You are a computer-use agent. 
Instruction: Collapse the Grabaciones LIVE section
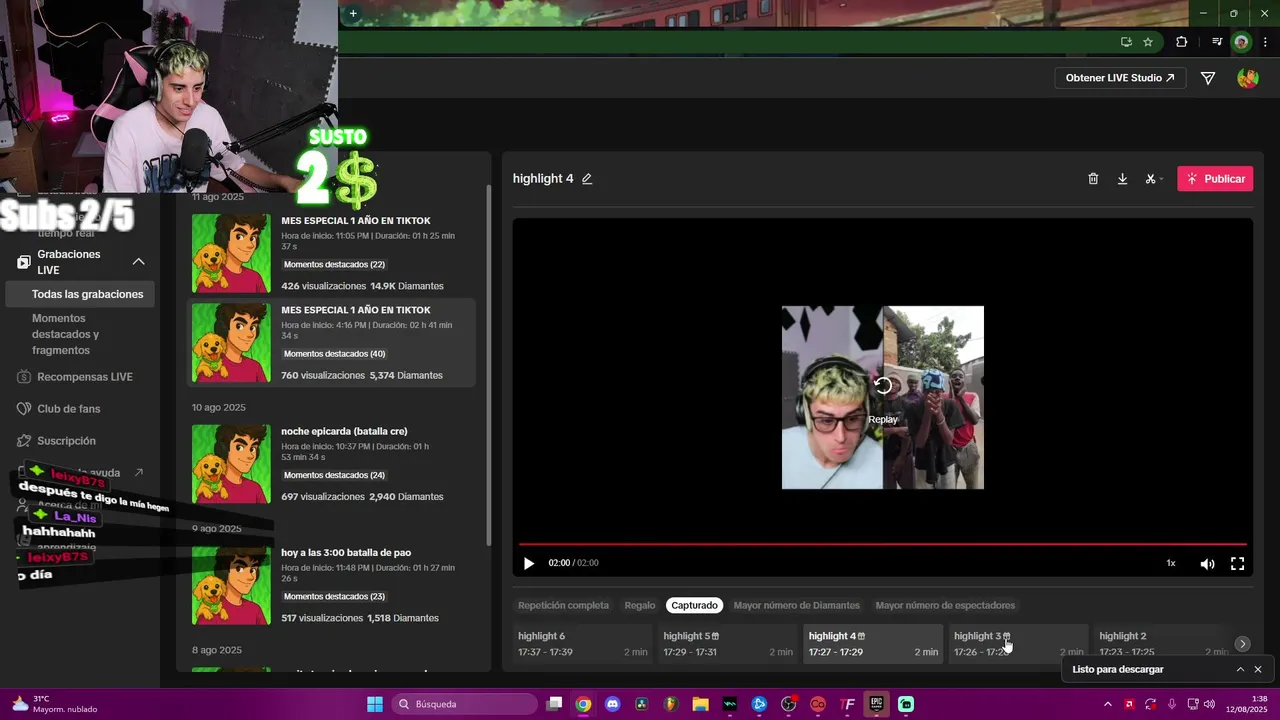(139, 262)
